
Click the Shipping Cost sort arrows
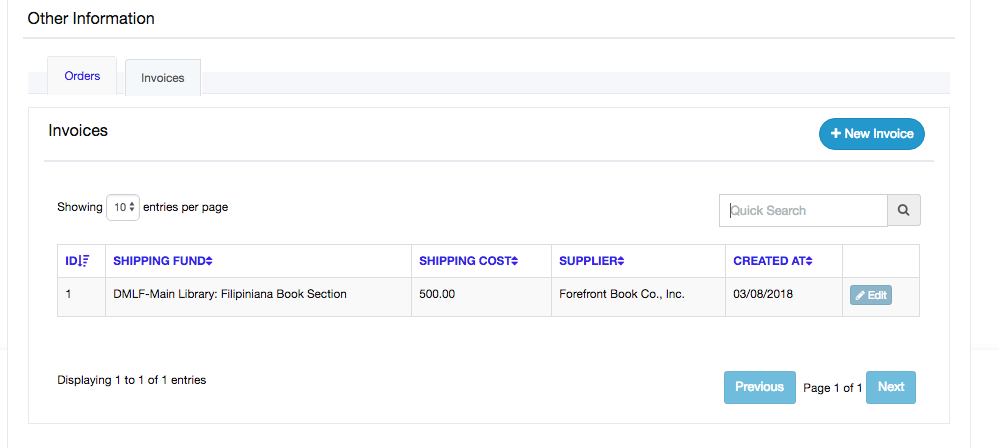pos(515,261)
